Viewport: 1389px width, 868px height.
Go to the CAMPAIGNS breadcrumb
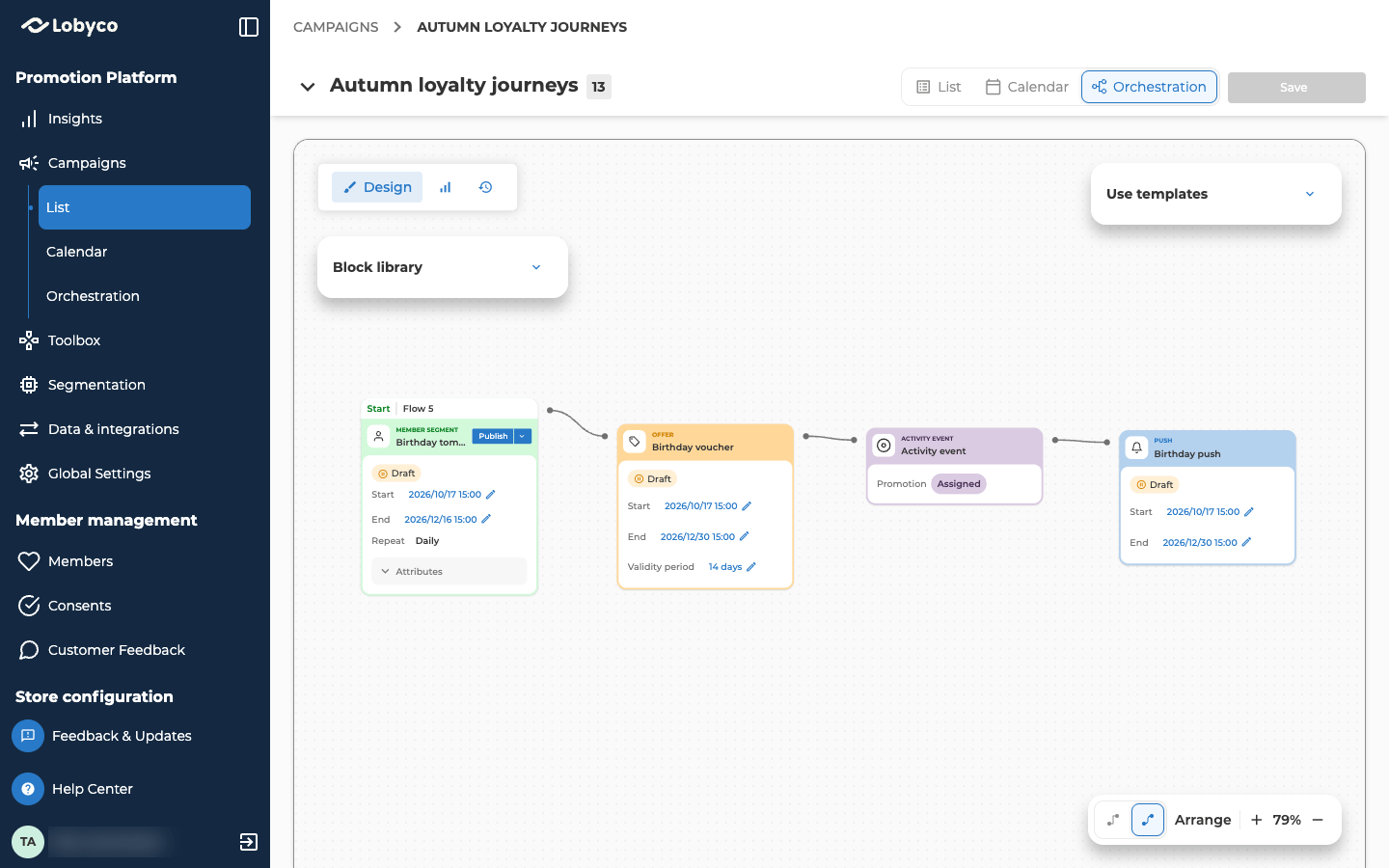(336, 27)
